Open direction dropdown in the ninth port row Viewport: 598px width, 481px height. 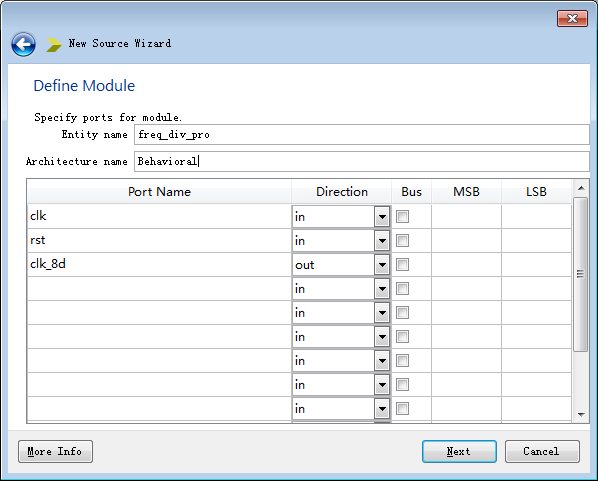pyautogui.click(x=382, y=409)
